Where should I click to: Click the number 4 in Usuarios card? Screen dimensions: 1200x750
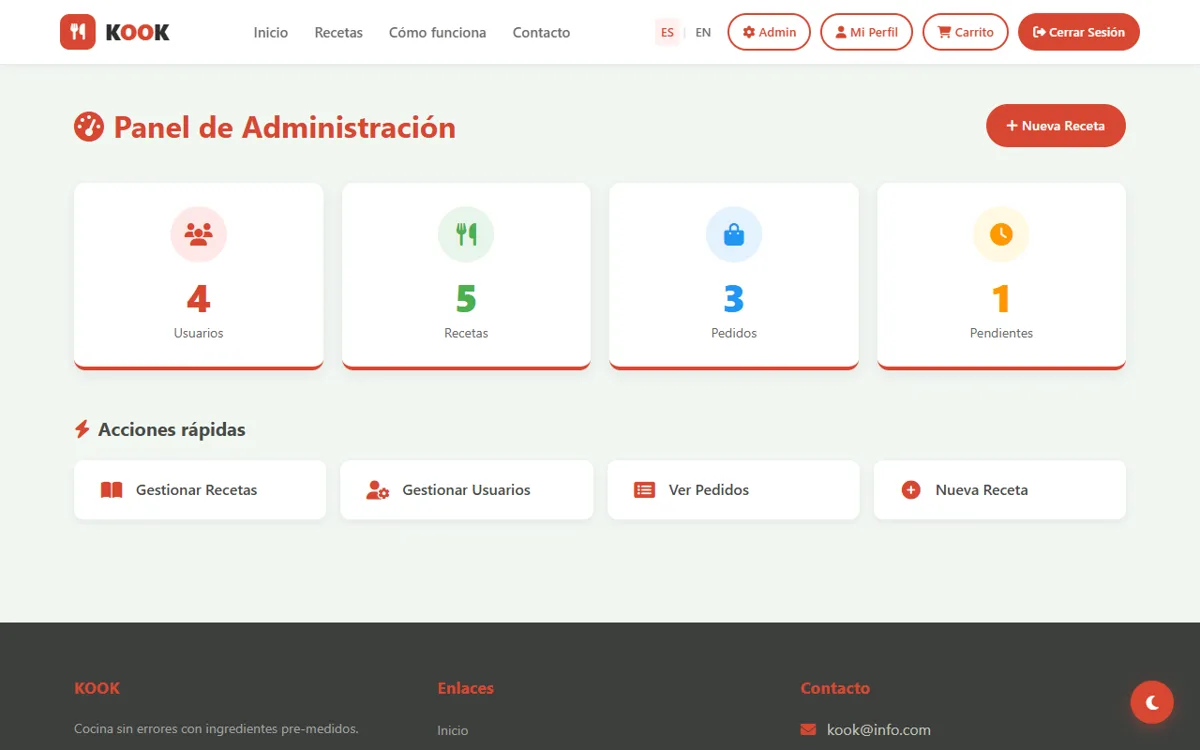pyautogui.click(x=199, y=299)
